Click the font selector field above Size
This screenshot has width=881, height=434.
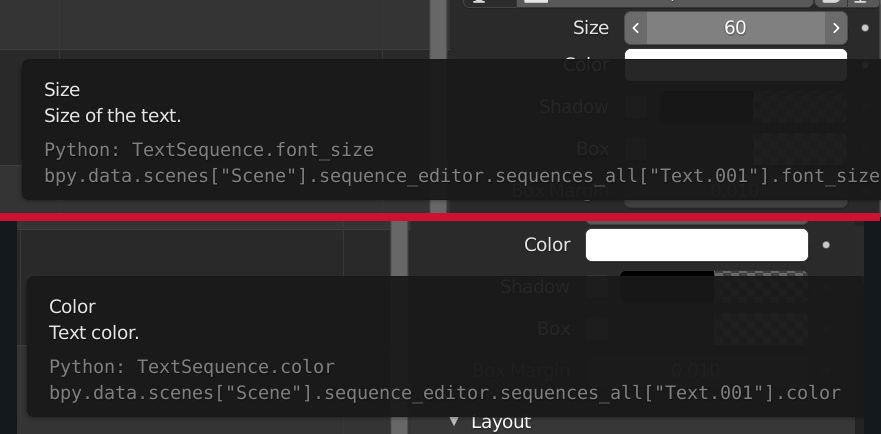point(665,3)
